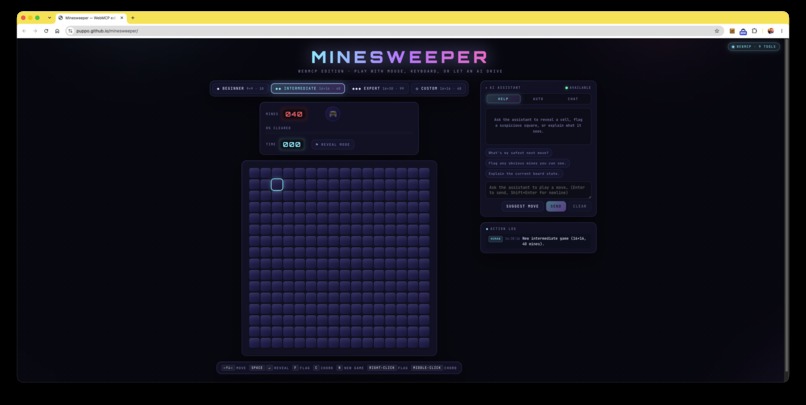The width and height of the screenshot is (806, 405).
Task: Click the address bar URL
Action: tap(107, 31)
